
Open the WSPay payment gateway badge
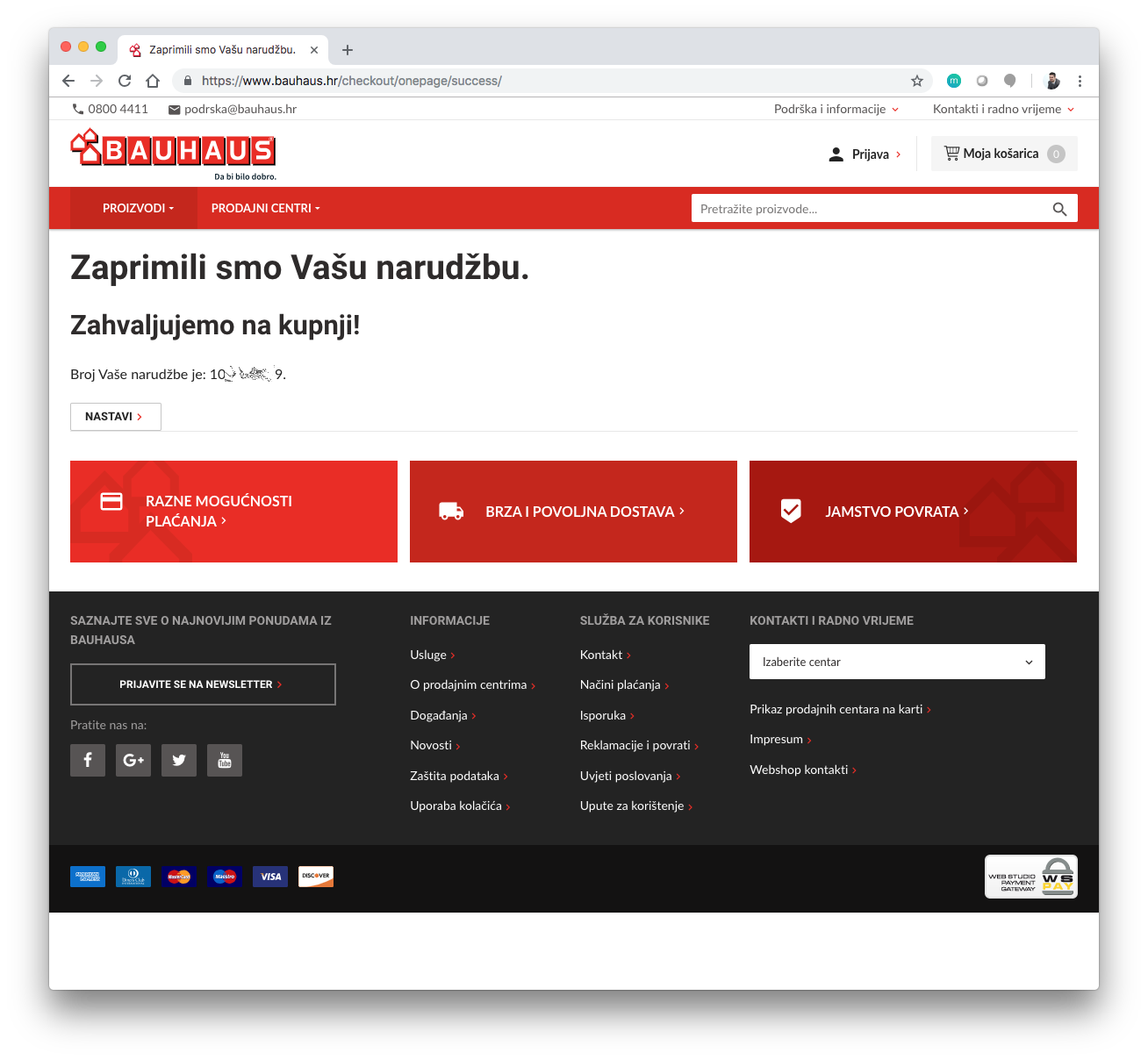(1031, 877)
